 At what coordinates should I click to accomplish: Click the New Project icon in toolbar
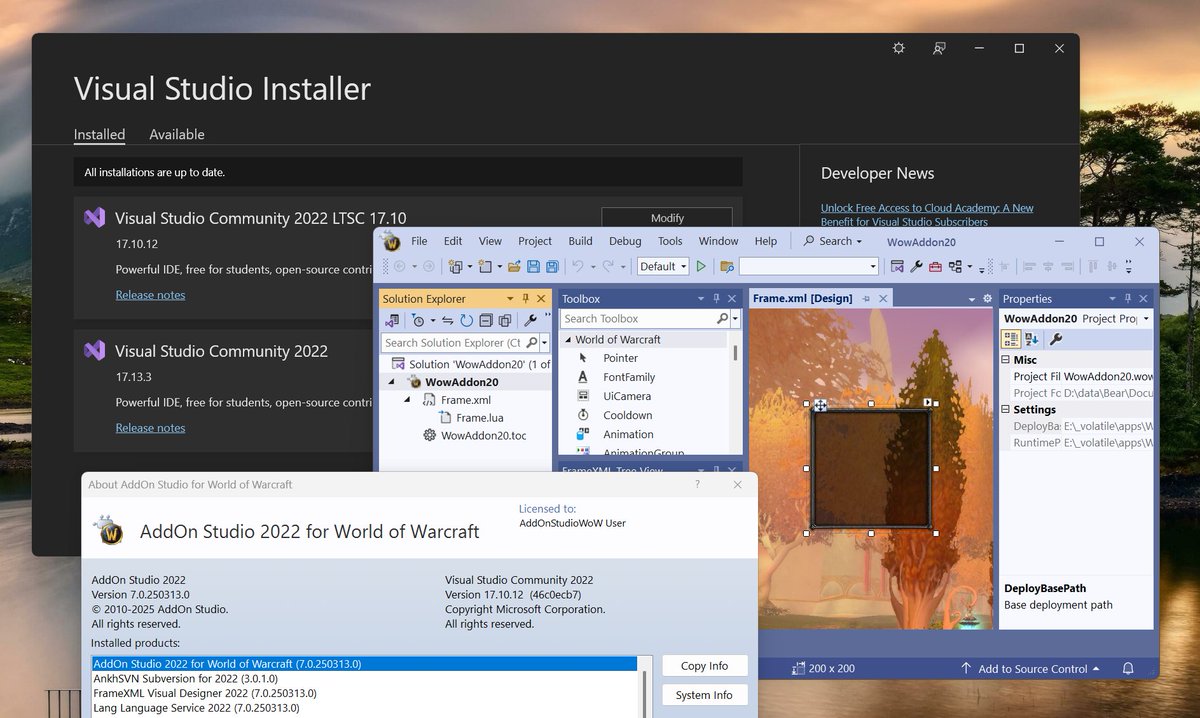(456, 266)
